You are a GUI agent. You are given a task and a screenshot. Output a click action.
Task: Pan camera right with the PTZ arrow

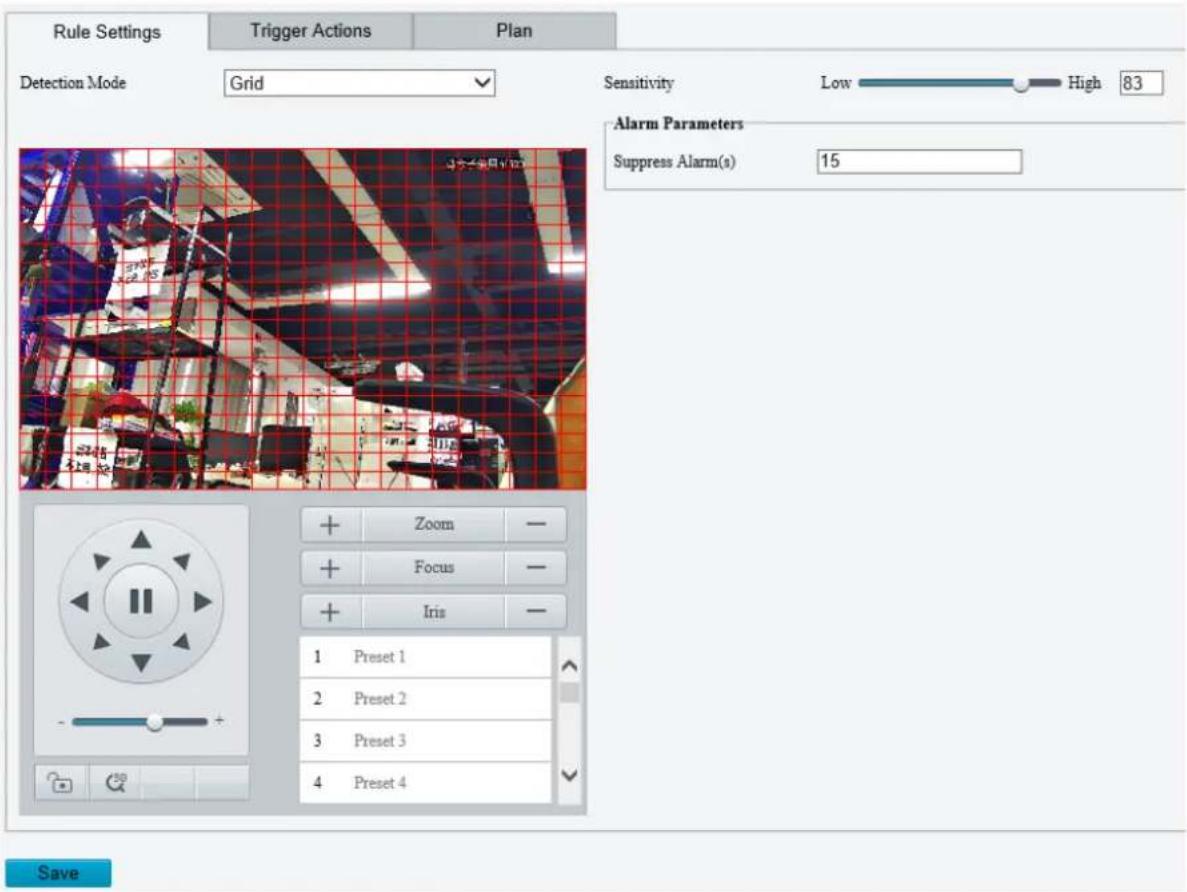click(202, 602)
